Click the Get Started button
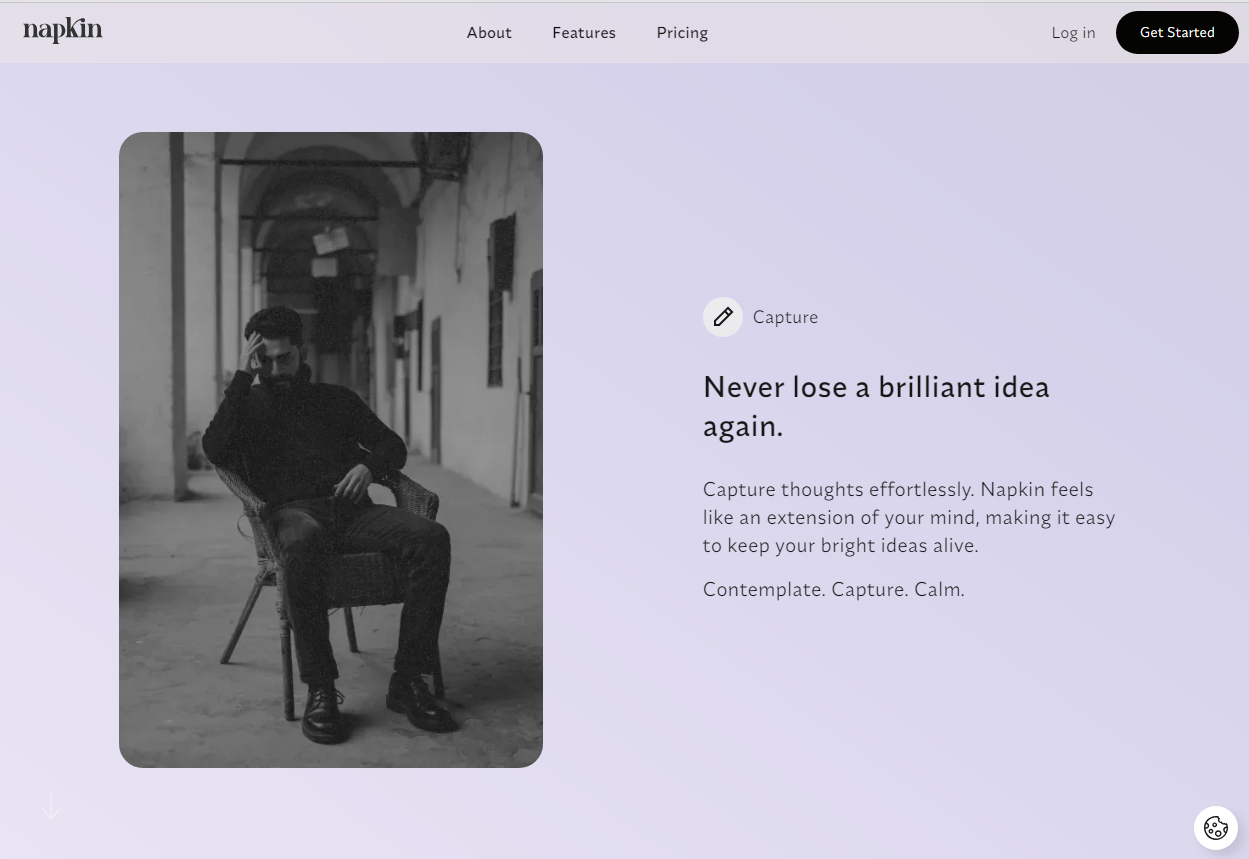The width and height of the screenshot is (1249, 859). click(1177, 33)
